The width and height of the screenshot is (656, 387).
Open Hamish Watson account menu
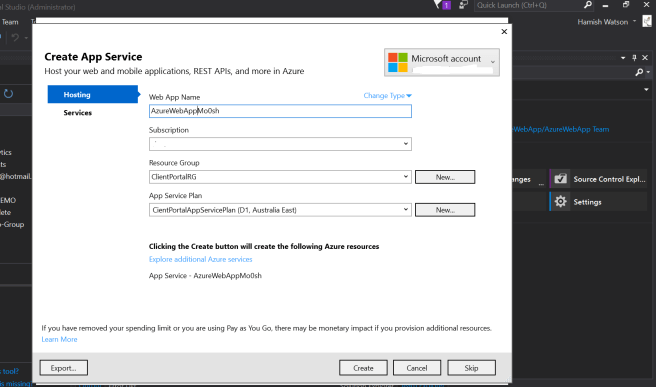pyautogui.click(x=606, y=22)
